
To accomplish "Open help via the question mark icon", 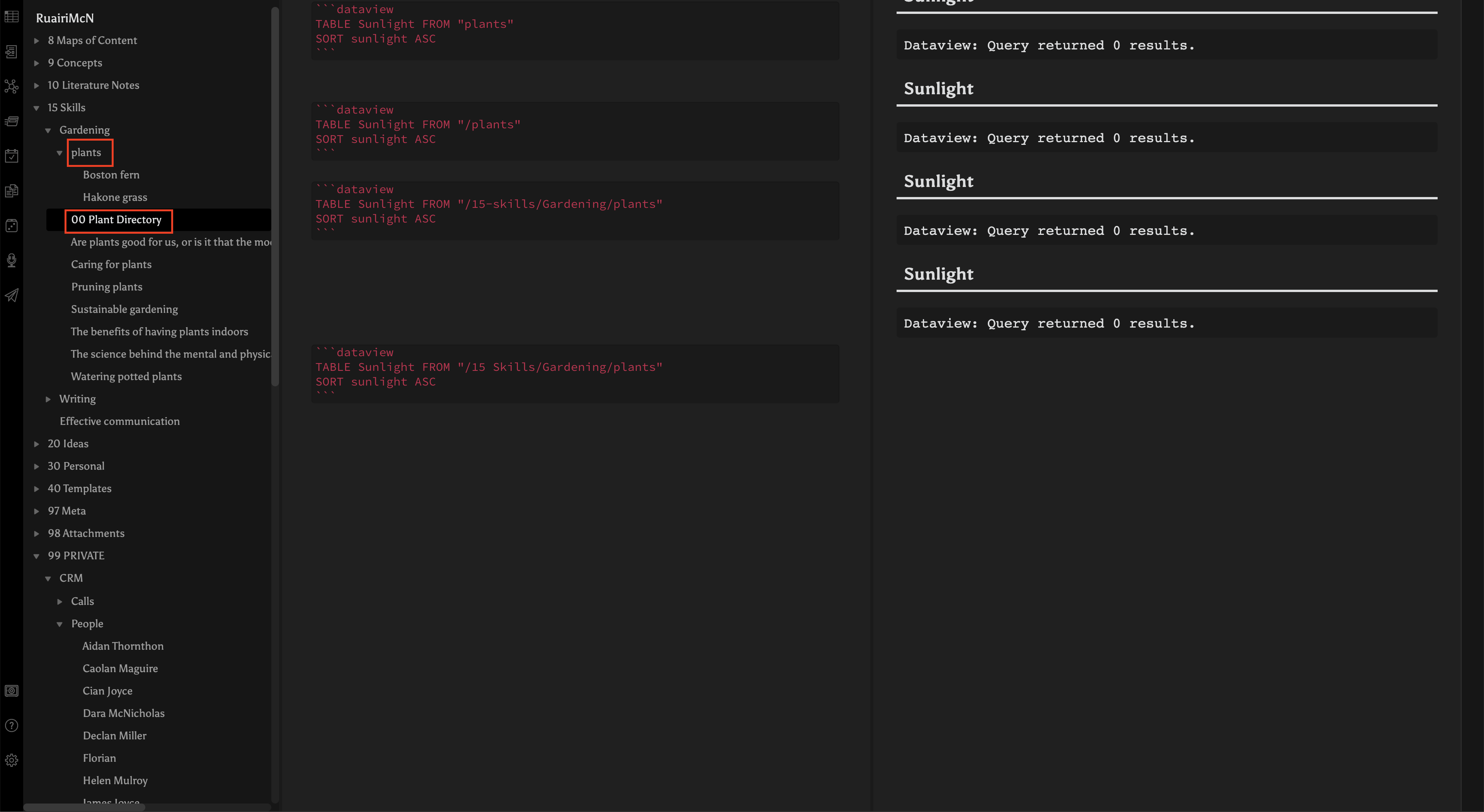I will pos(11,725).
